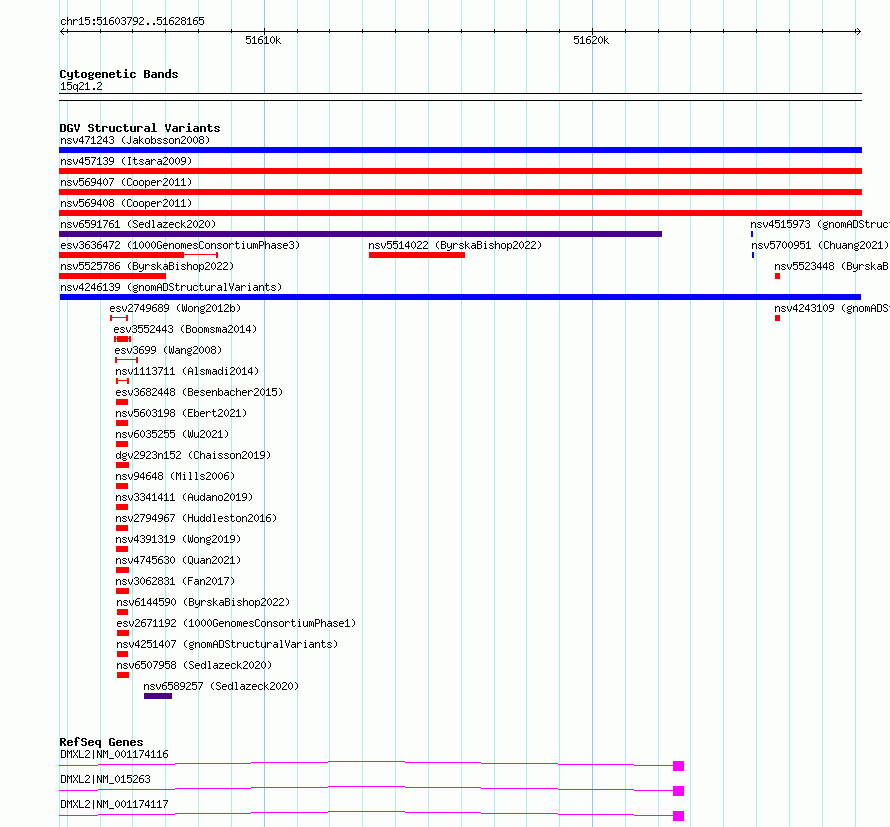Open DMXL2|NM_001174117 gene label
Image resolution: width=890 pixels, height=827 pixels.
click(114, 804)
